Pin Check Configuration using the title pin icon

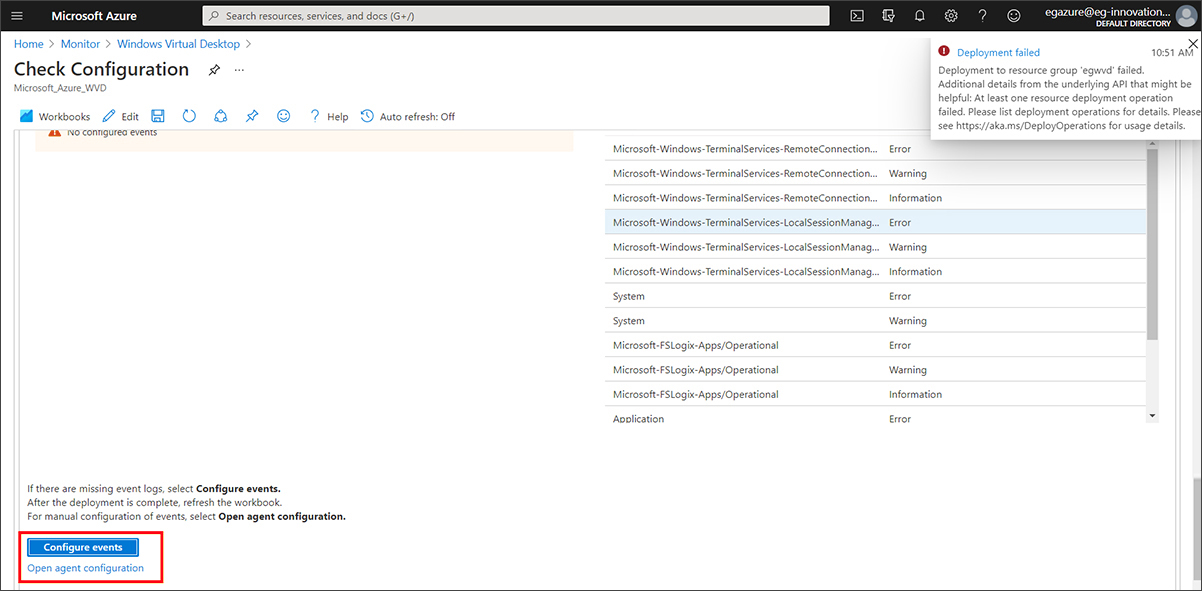214,70
